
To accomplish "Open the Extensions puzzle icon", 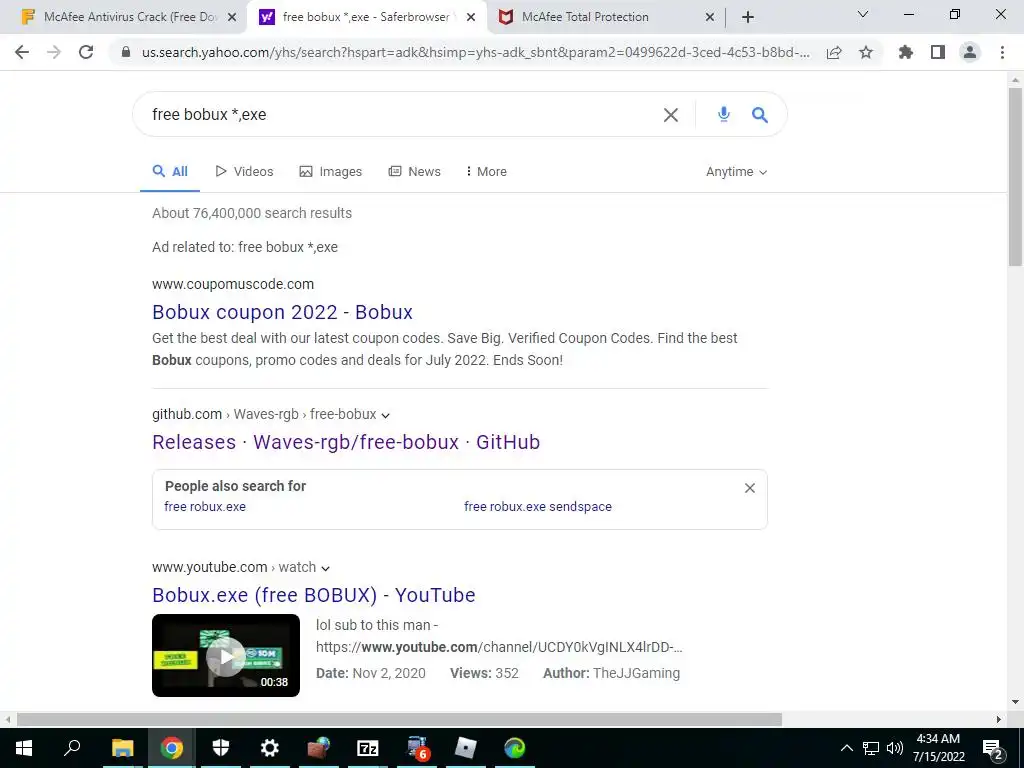I will click(906, 52).
